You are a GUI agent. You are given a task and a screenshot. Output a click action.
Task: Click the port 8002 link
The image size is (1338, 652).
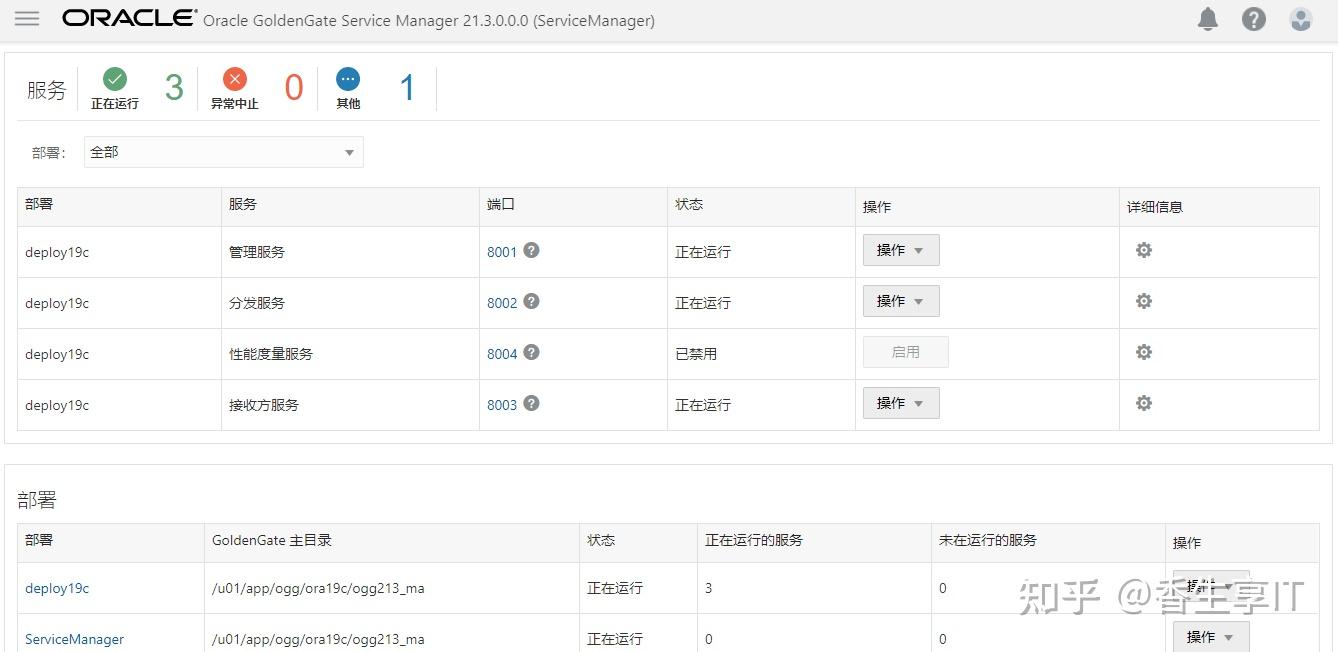pos(501,302)
